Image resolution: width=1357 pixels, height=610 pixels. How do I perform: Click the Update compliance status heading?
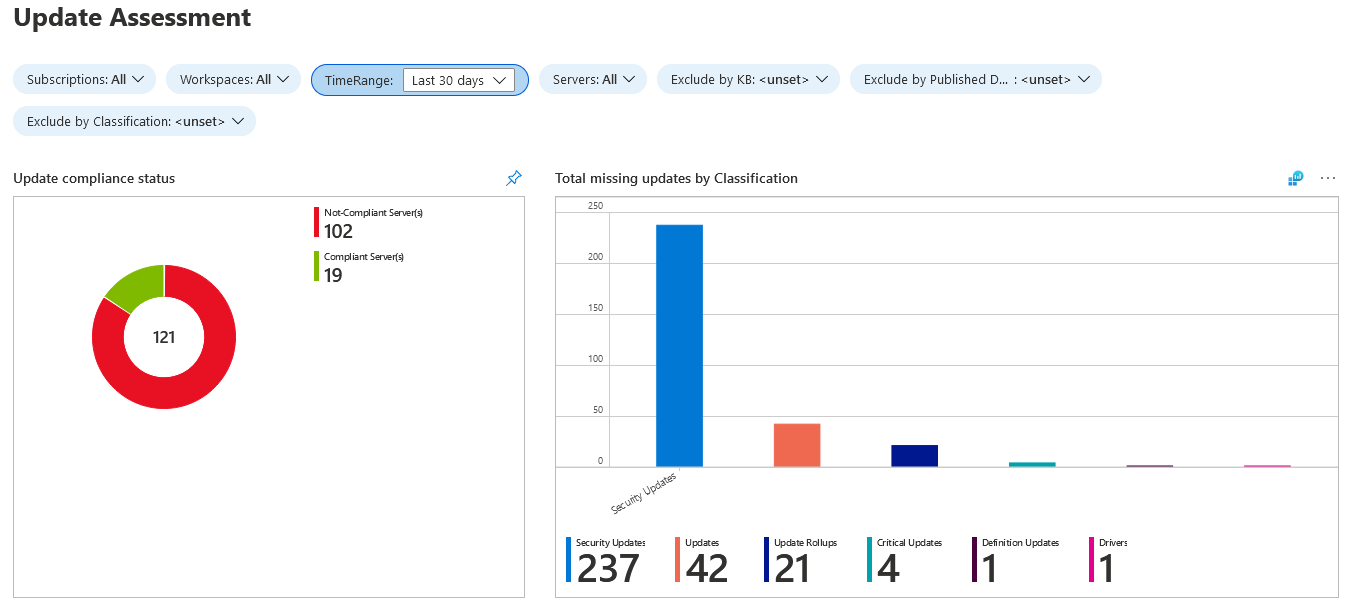pyautogui.click(x=94, y=178)
